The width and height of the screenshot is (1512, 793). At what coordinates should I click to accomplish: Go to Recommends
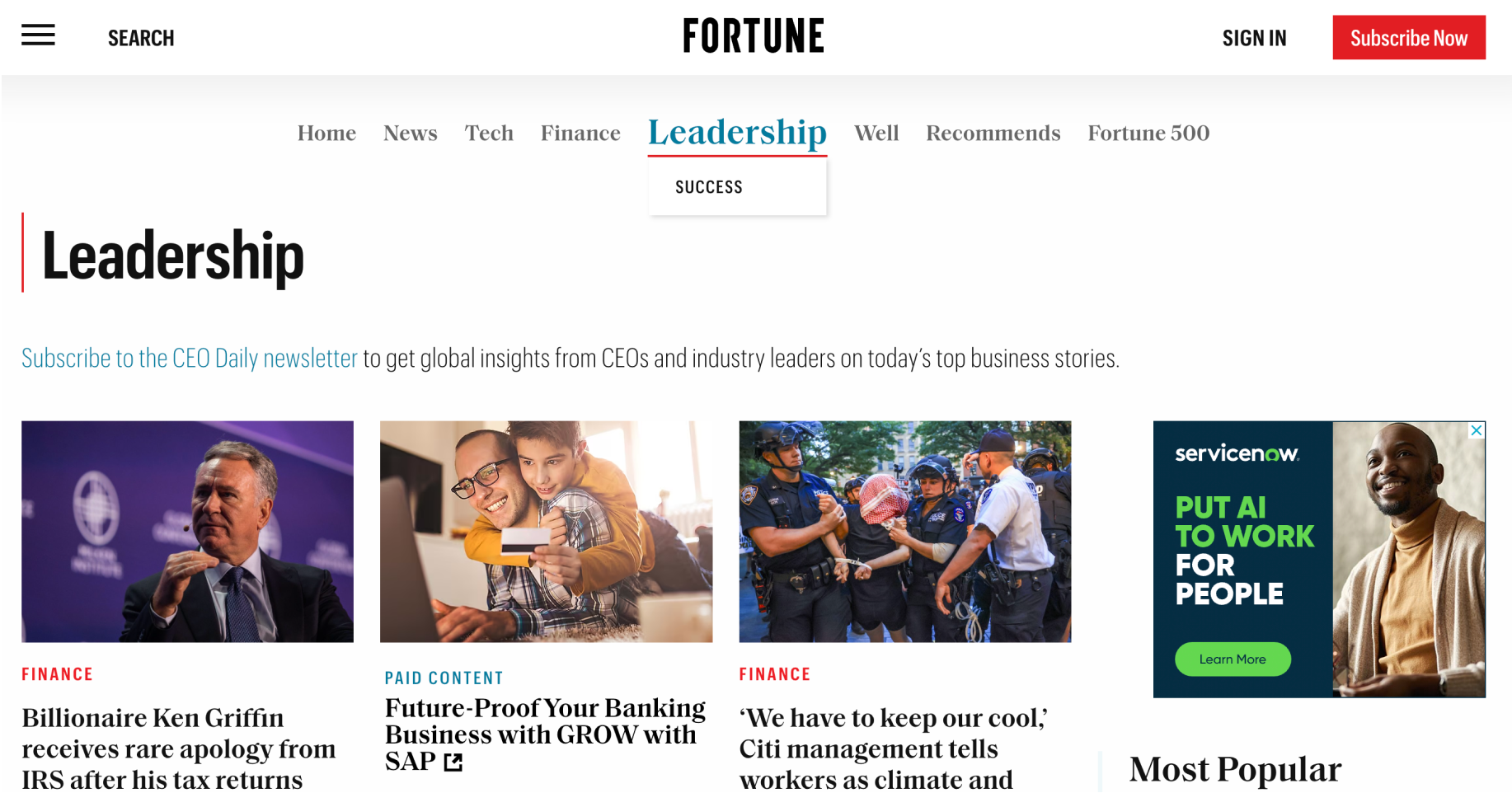click(x=993, y=134)
